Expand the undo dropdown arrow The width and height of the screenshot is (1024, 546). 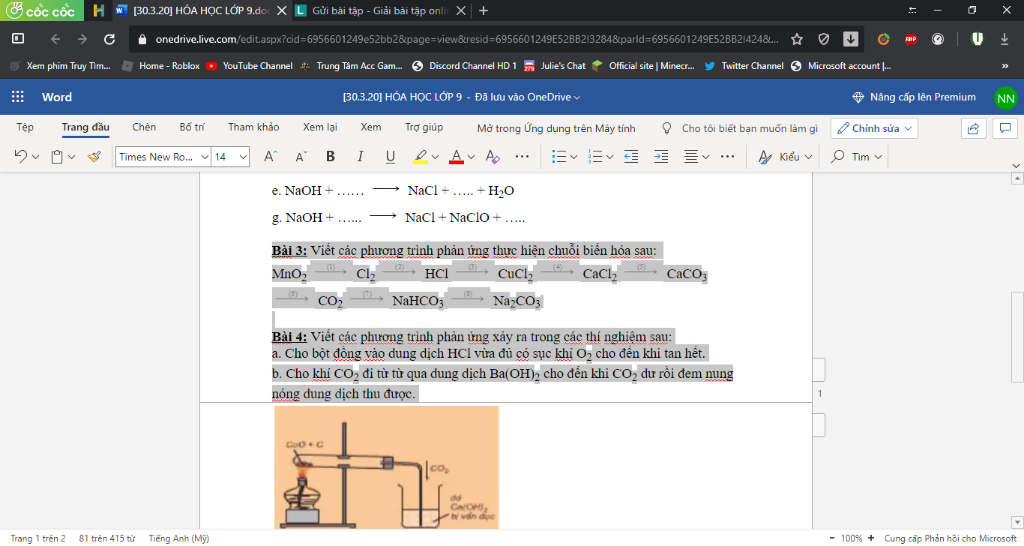pos(35,157)
